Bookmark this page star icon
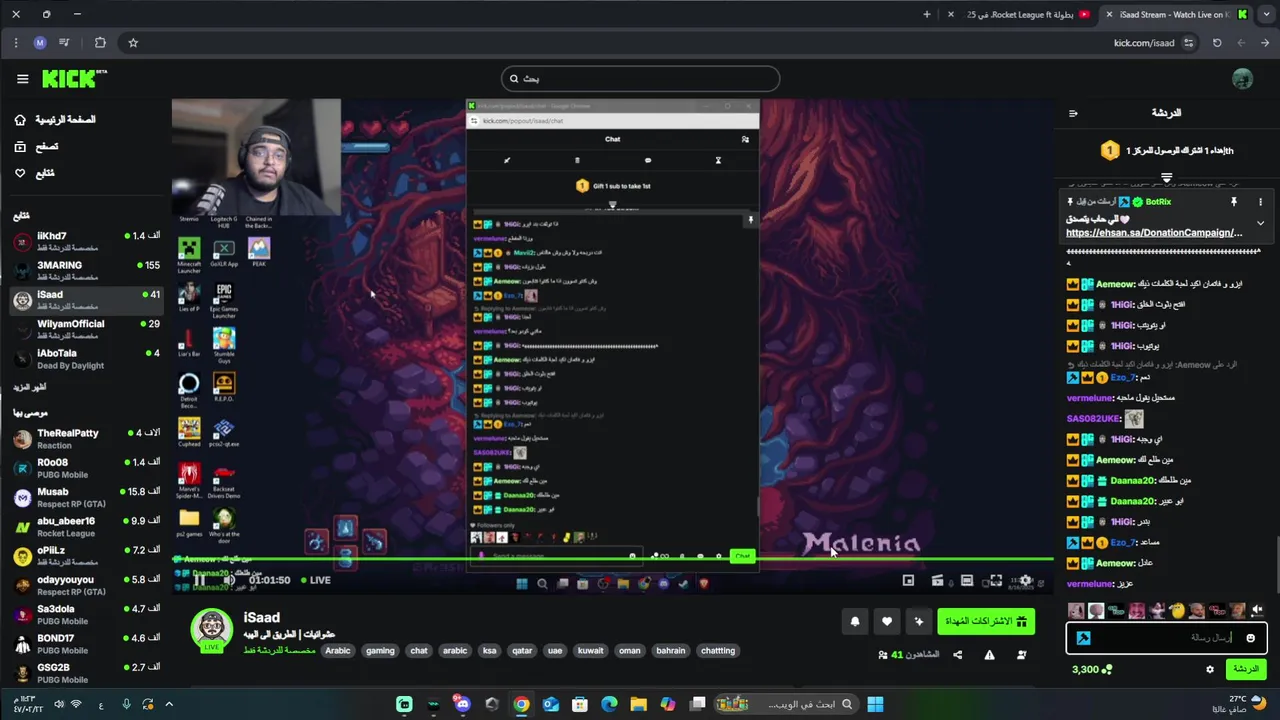 point(133,43)
